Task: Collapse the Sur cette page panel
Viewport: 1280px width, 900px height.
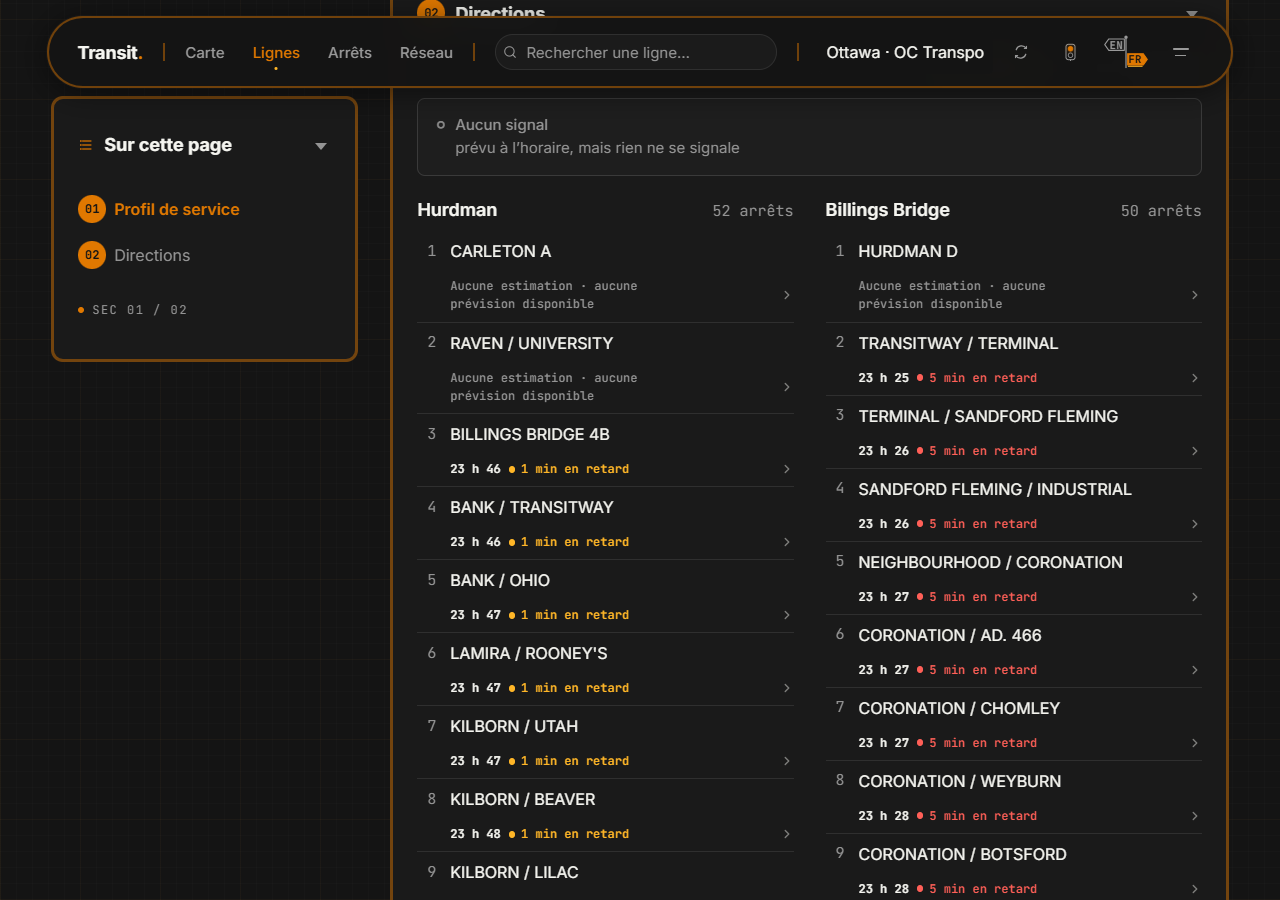Action: [321, 146]
